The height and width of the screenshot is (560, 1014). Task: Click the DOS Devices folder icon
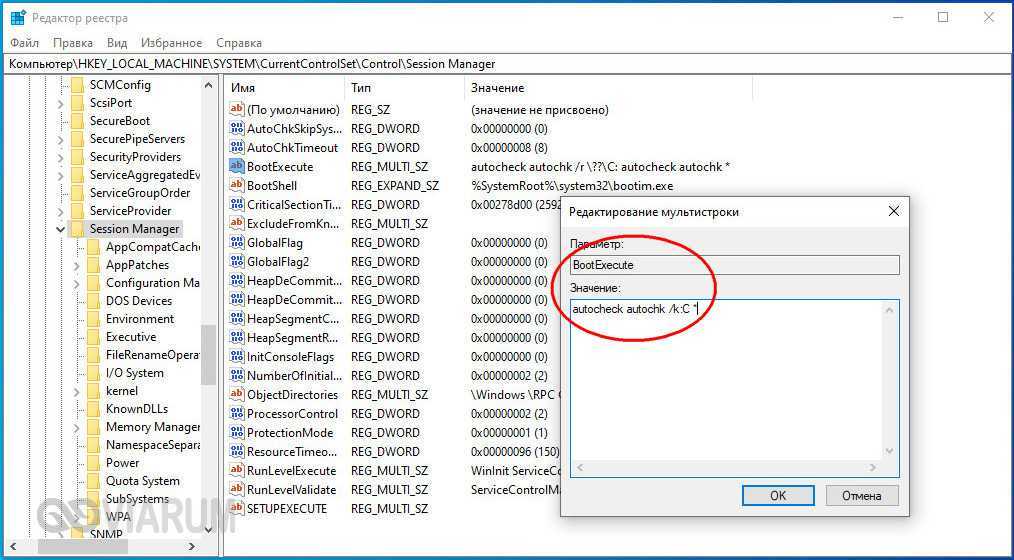(94, 301)
